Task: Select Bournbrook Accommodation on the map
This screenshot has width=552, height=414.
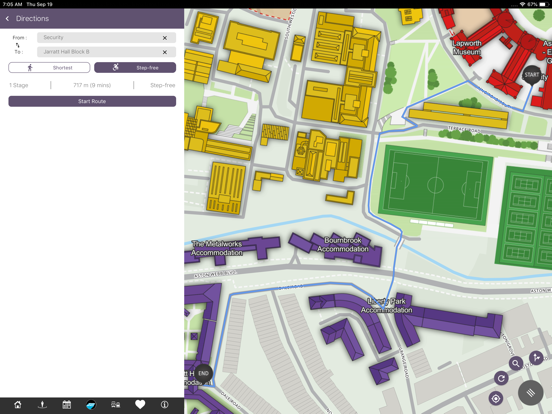Action: coord(343,245)
